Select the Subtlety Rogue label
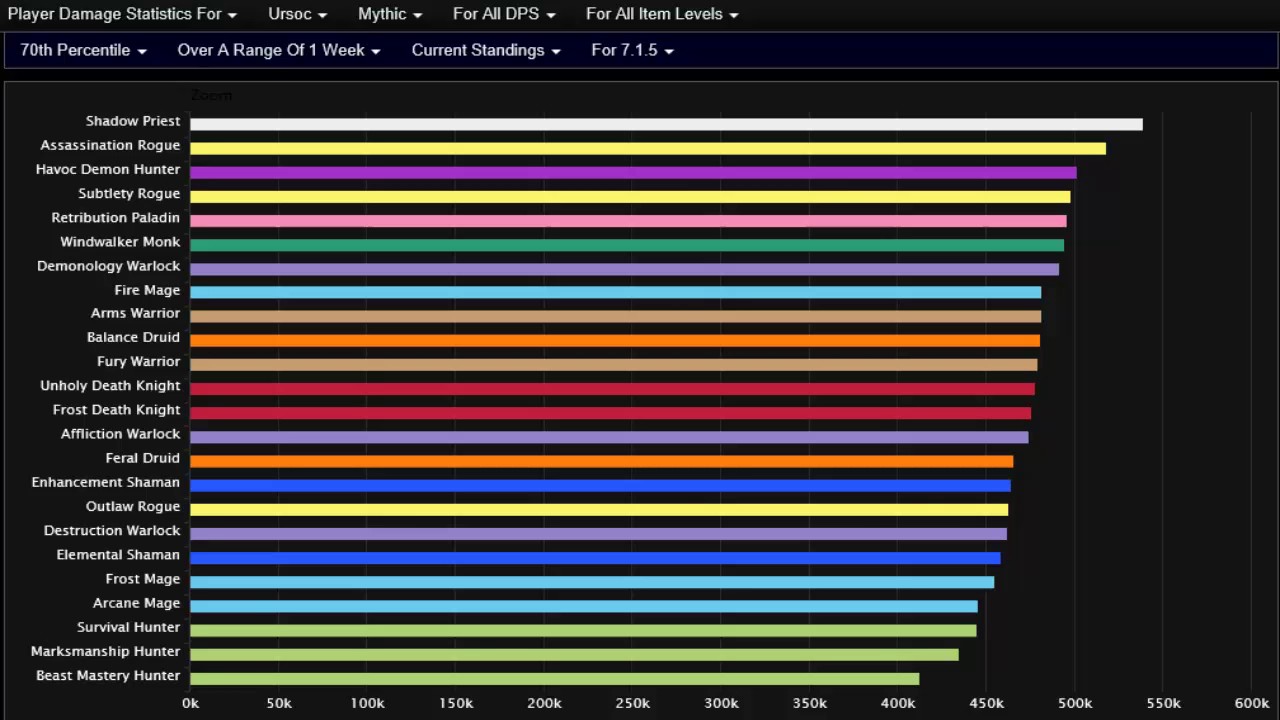The image size is (1280, 720). pos(129,193)
